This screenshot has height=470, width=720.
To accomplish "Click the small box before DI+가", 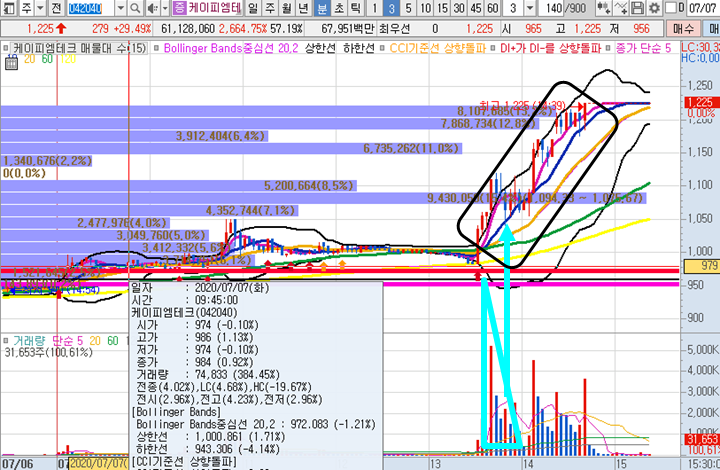I will click(493, 48).
